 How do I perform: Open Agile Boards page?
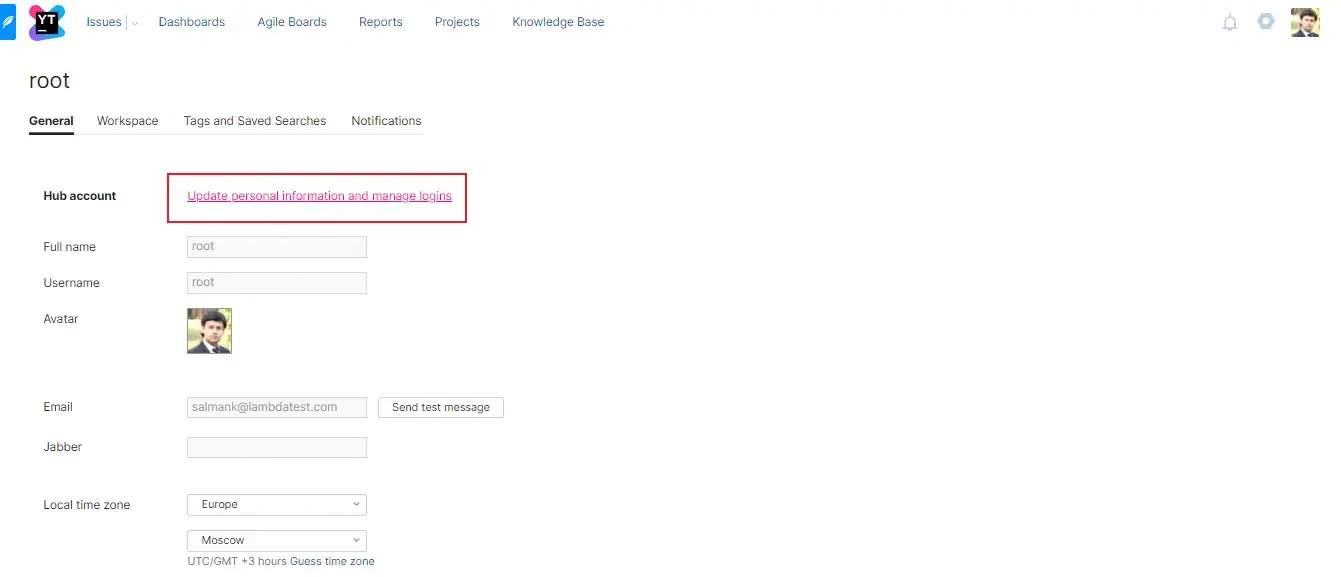coord(292,22)
